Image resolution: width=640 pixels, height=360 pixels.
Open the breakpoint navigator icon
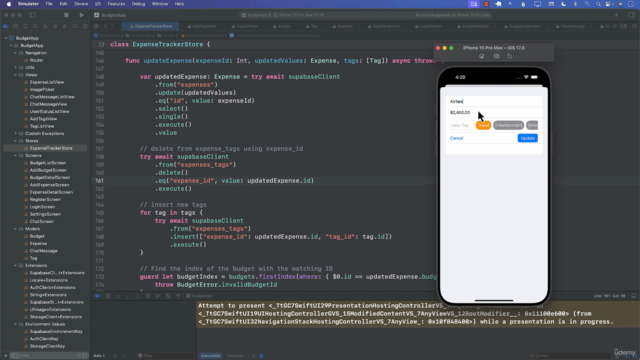(x=75, y=26)
